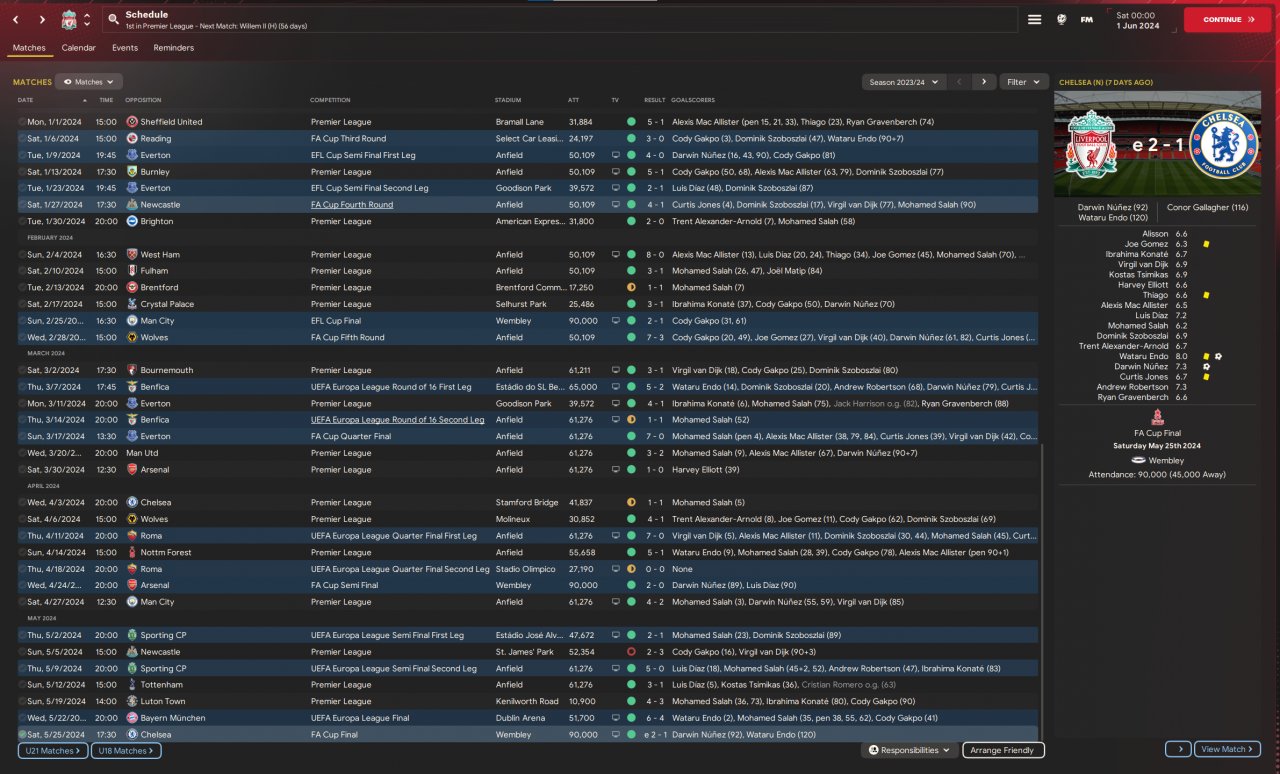This screenshot has width=1280, height=774.
Task: Open the Season 2023/24 dropdown
Action: pos(904,82)
